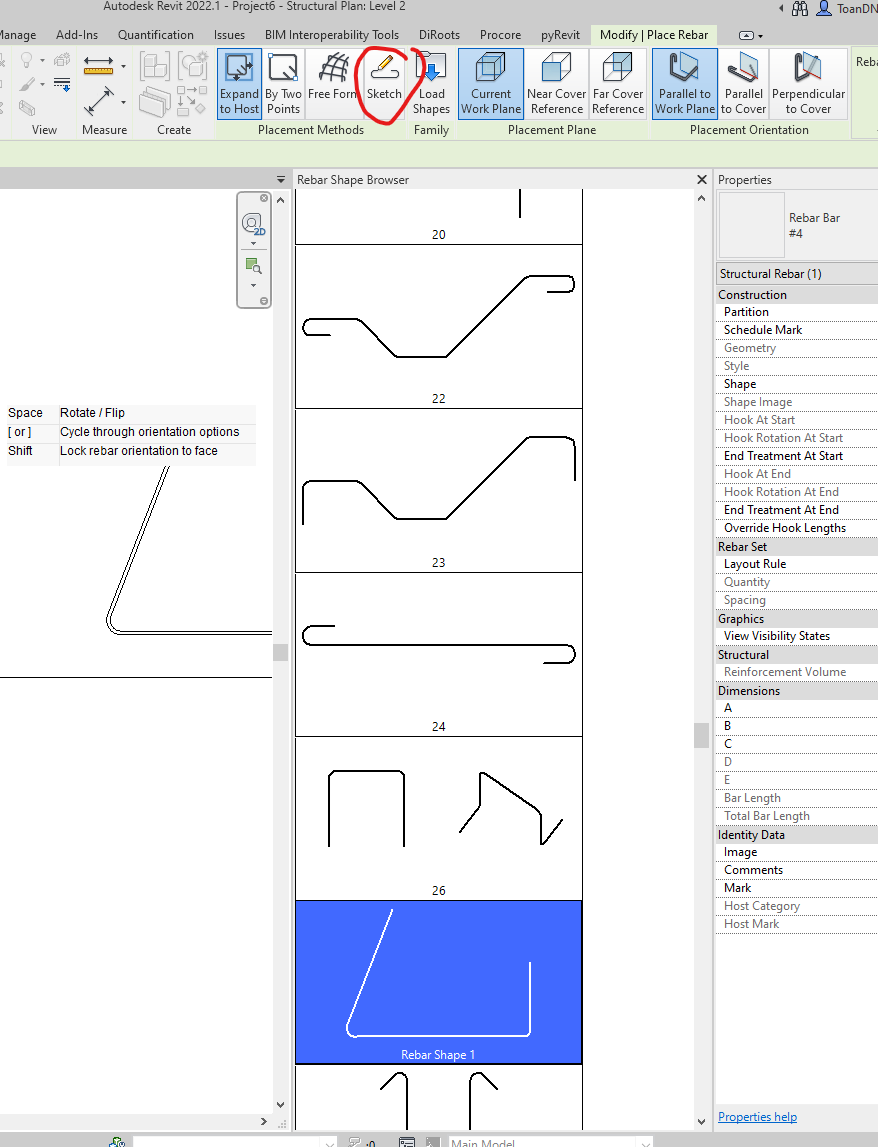Click the ribbon display options dropdown button

click(751, 35)
